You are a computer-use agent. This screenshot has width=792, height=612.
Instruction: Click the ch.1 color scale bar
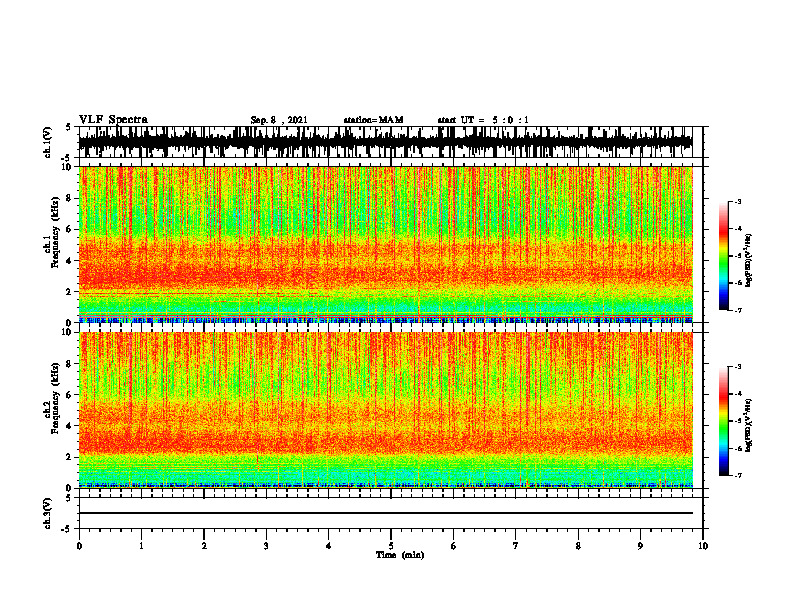tap(723, 256)
